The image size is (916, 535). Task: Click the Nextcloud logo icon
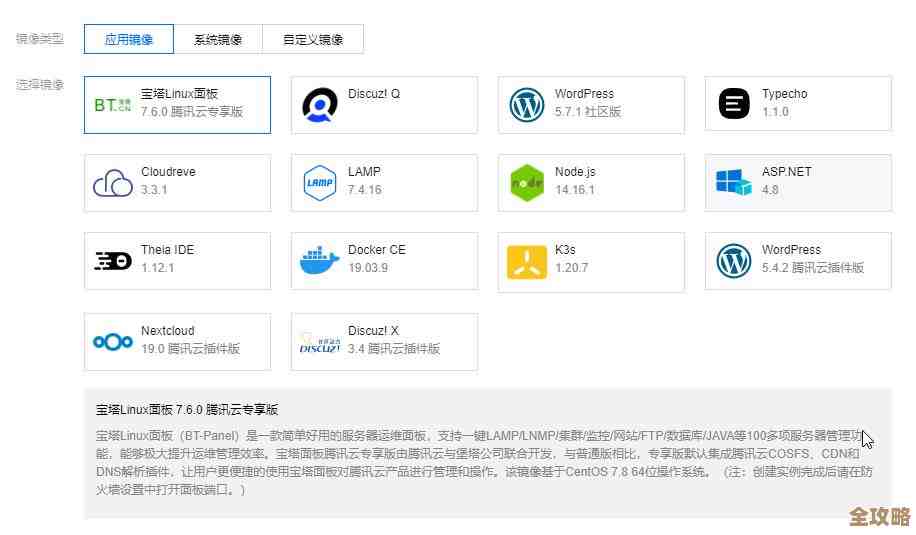113,342
